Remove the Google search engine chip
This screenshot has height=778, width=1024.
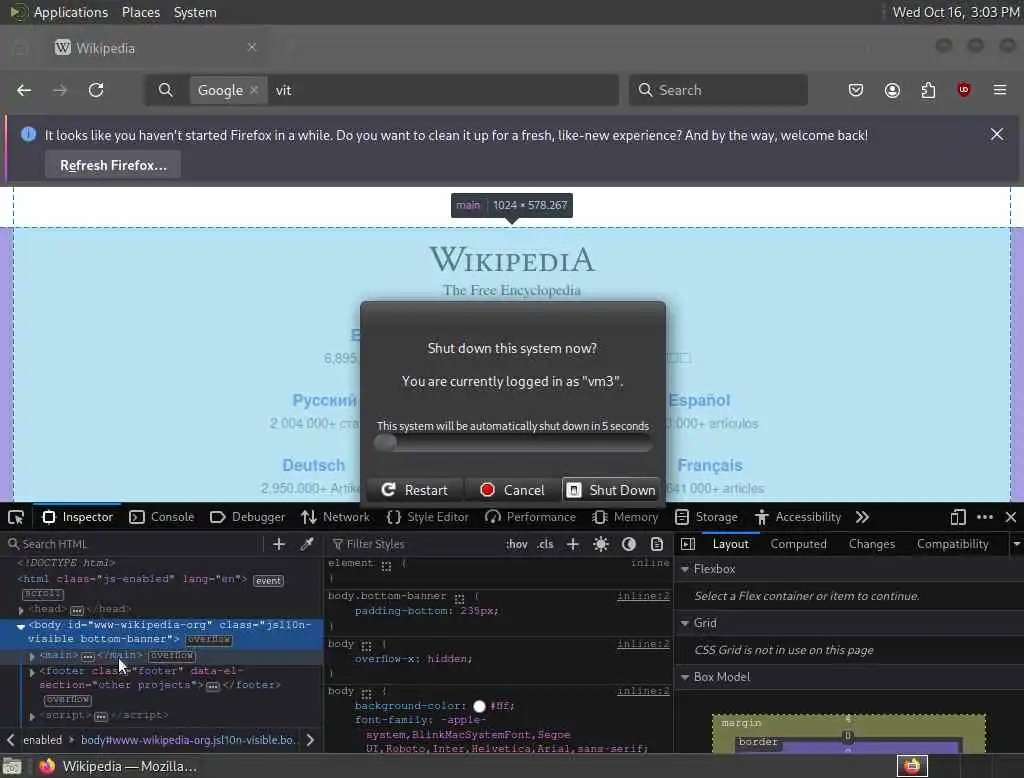[254, 90]
